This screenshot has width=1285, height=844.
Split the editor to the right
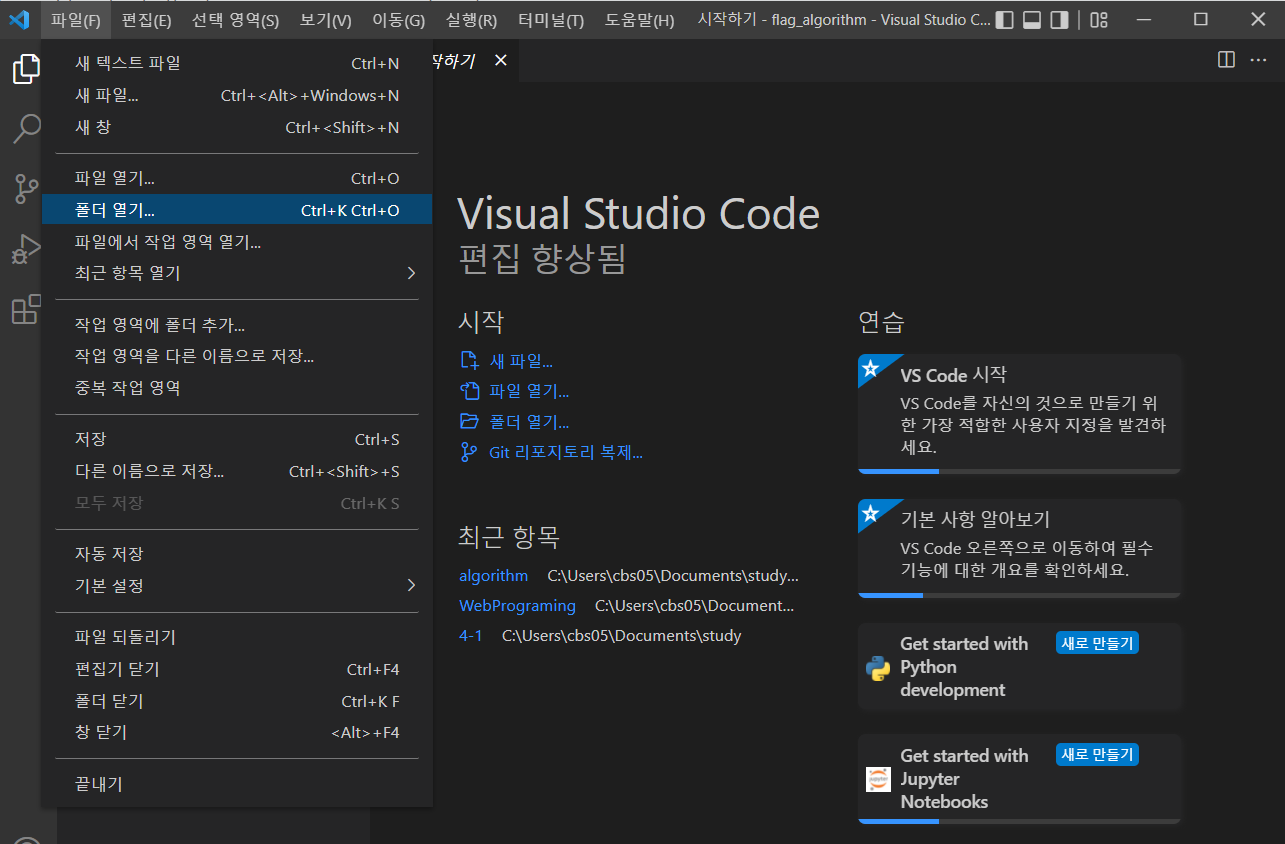(x=1226, y=60)
